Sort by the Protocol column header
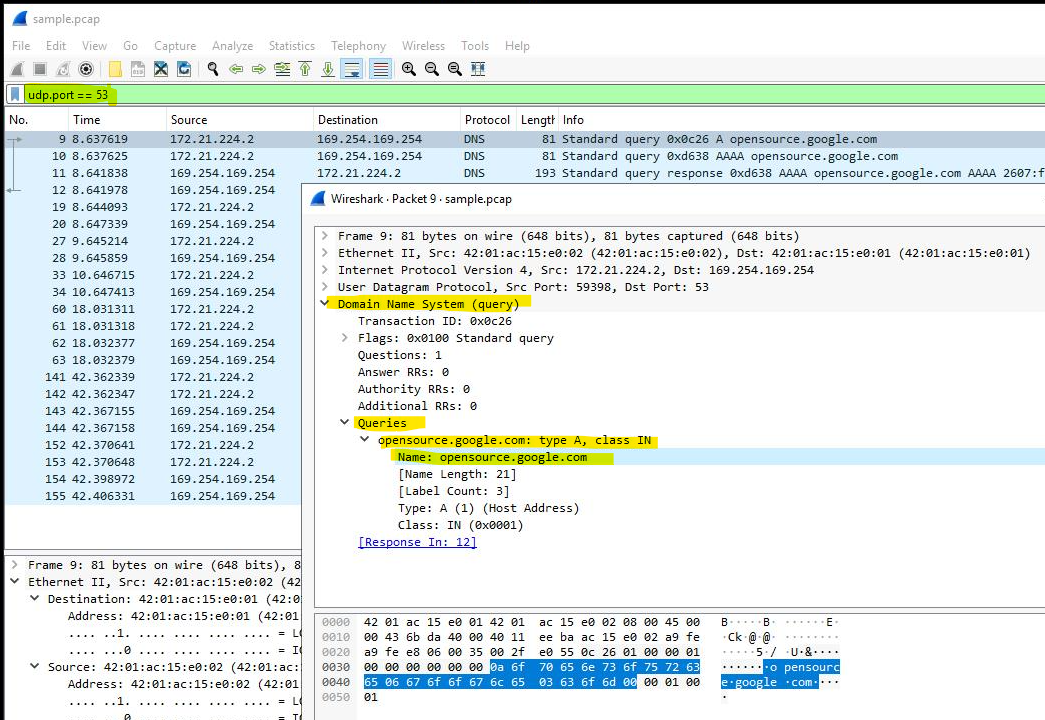This screenshot has width=1045, height=720. [487, 120]
